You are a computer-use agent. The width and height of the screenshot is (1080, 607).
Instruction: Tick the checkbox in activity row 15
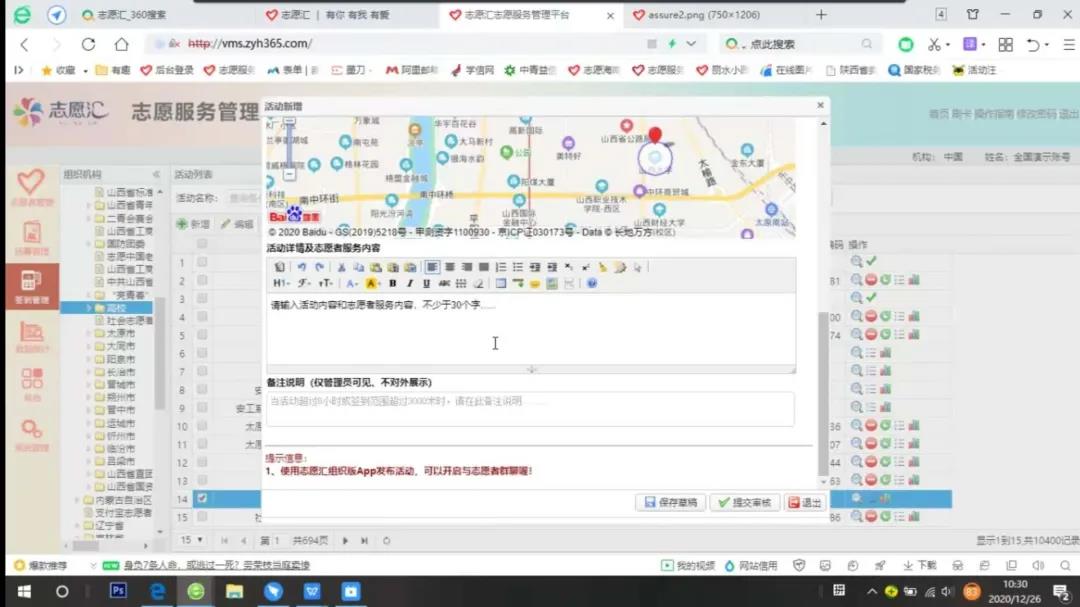tap(202, 517)
